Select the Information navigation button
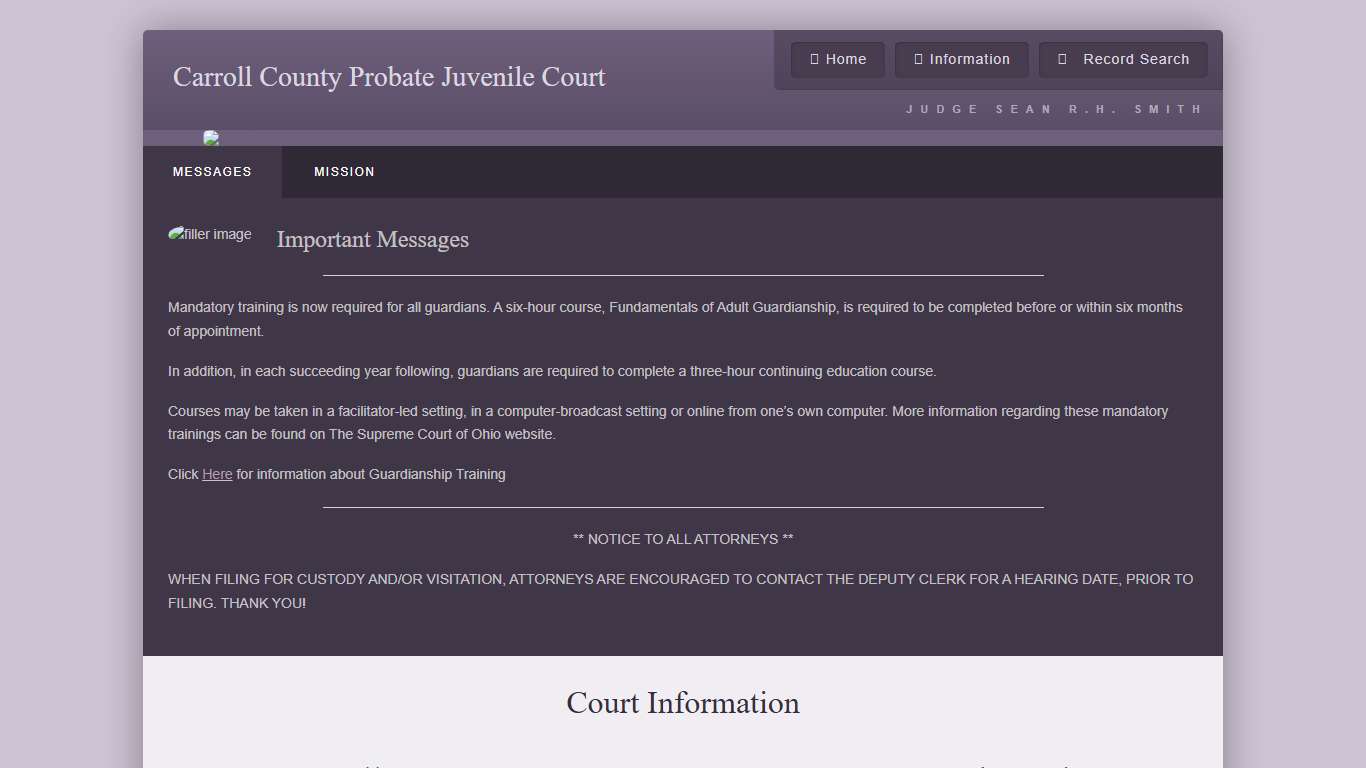The width and height of the screenshot is (1366, 768). (x=961, y=59)
